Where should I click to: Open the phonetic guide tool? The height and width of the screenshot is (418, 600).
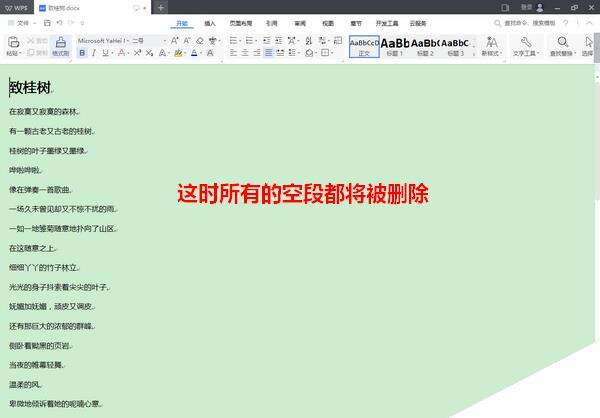tap(212, 40)
